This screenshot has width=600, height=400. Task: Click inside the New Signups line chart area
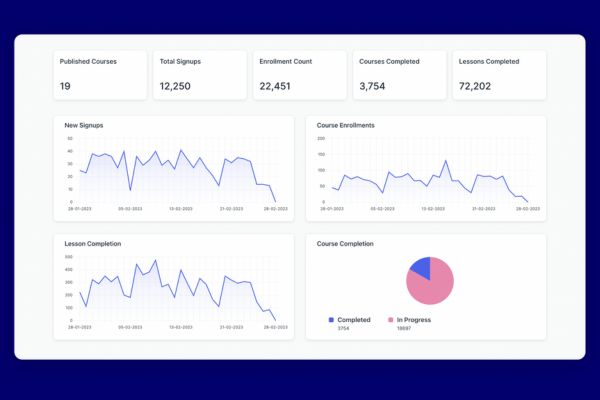point(170,175)
